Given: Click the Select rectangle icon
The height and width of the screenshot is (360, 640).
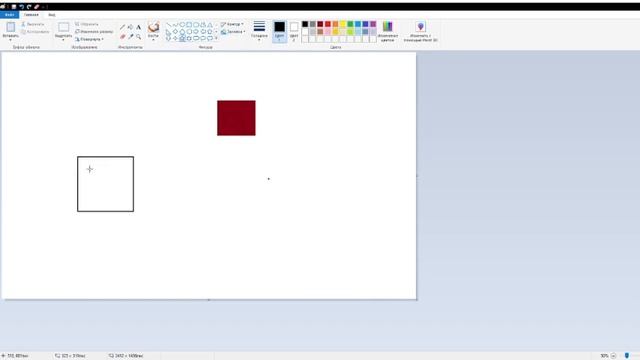Looking at the screenshot, I should click(63, 27).
